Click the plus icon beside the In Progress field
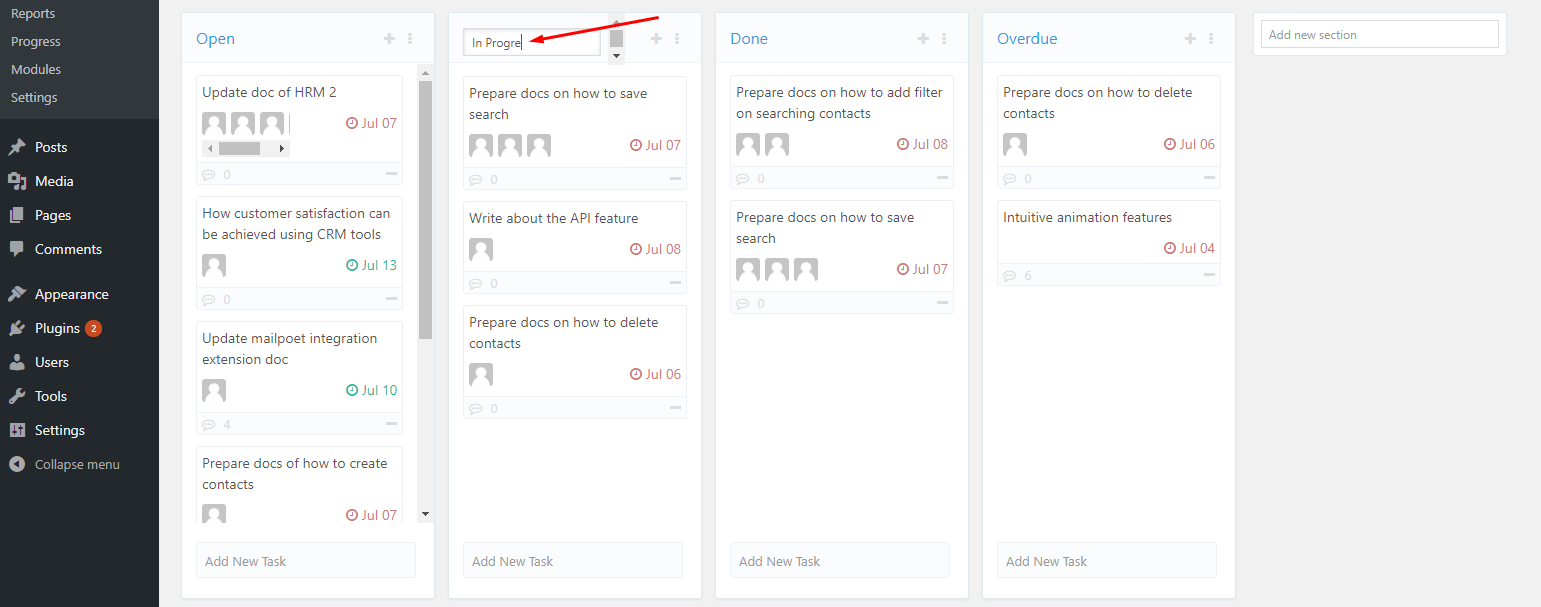 click(657, 39)
